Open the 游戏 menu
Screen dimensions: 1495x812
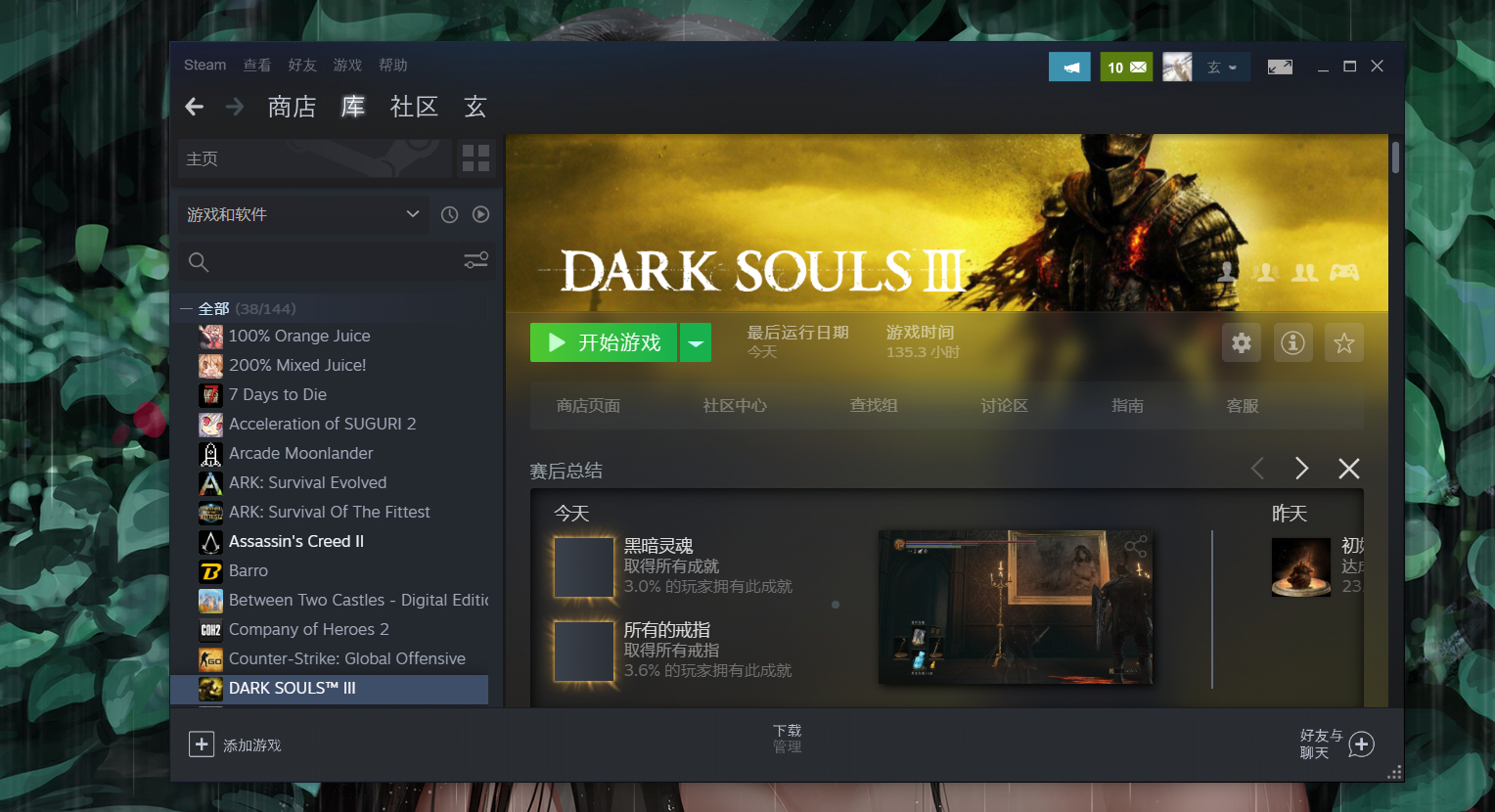click(347, 65)
